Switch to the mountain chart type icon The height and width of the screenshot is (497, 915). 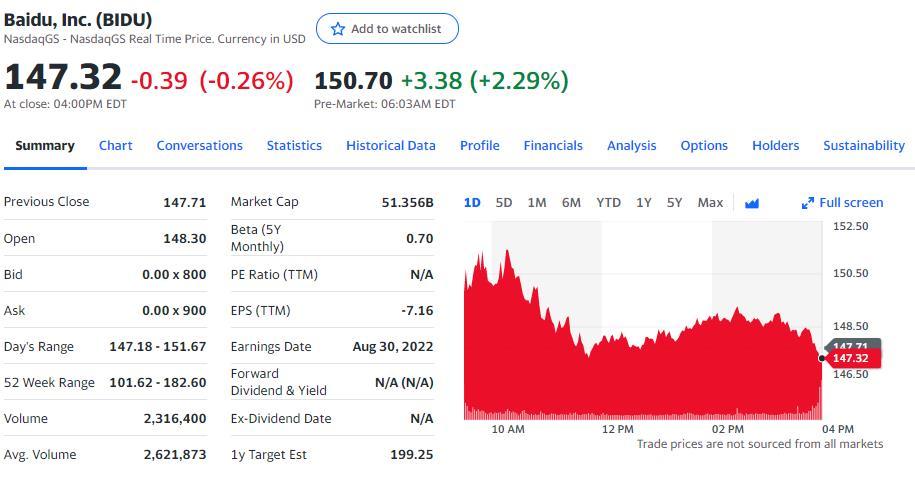coord(752,203)
